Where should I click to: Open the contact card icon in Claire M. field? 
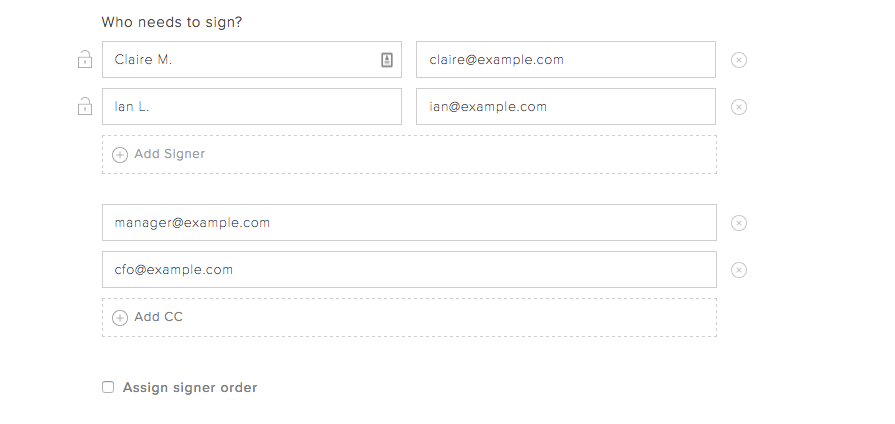point(387,60)
